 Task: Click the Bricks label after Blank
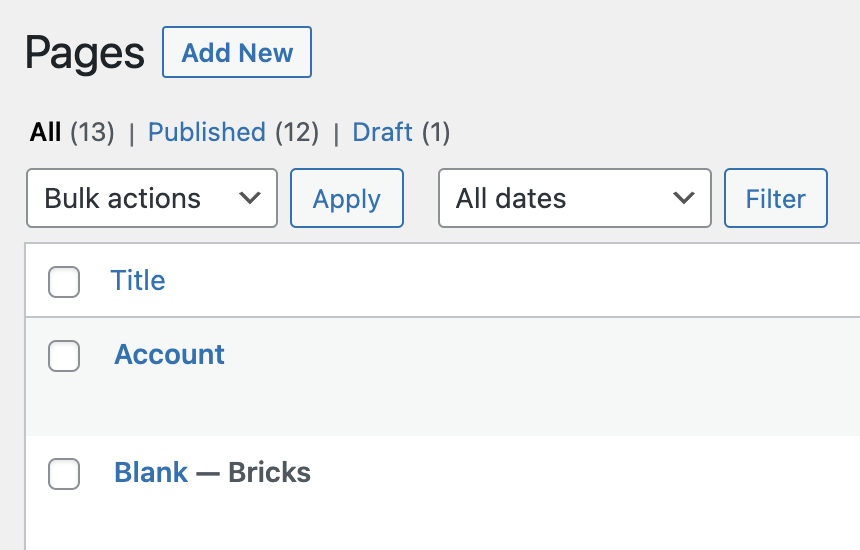[269, 472]
